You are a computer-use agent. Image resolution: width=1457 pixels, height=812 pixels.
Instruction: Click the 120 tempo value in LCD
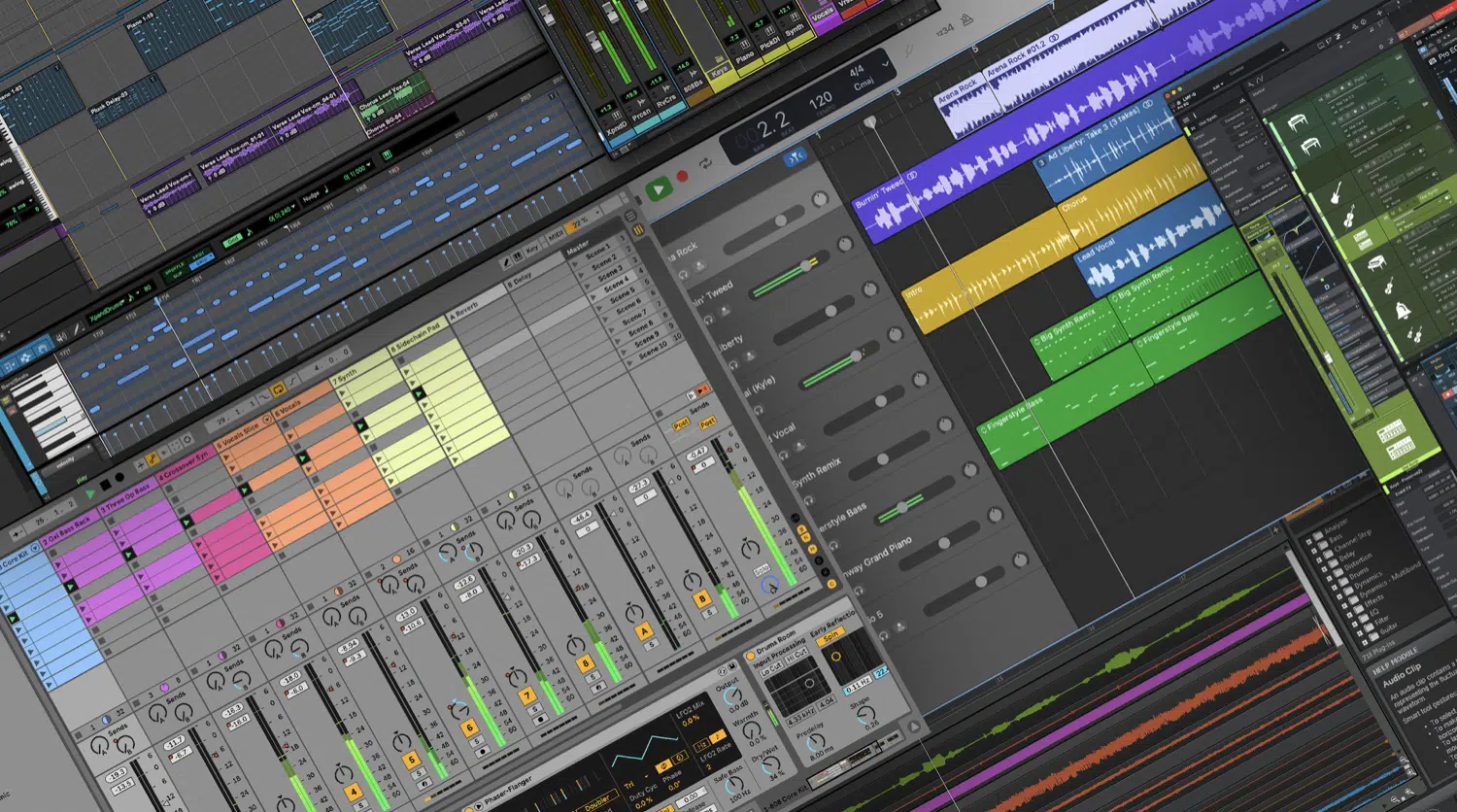coord(821,100)
